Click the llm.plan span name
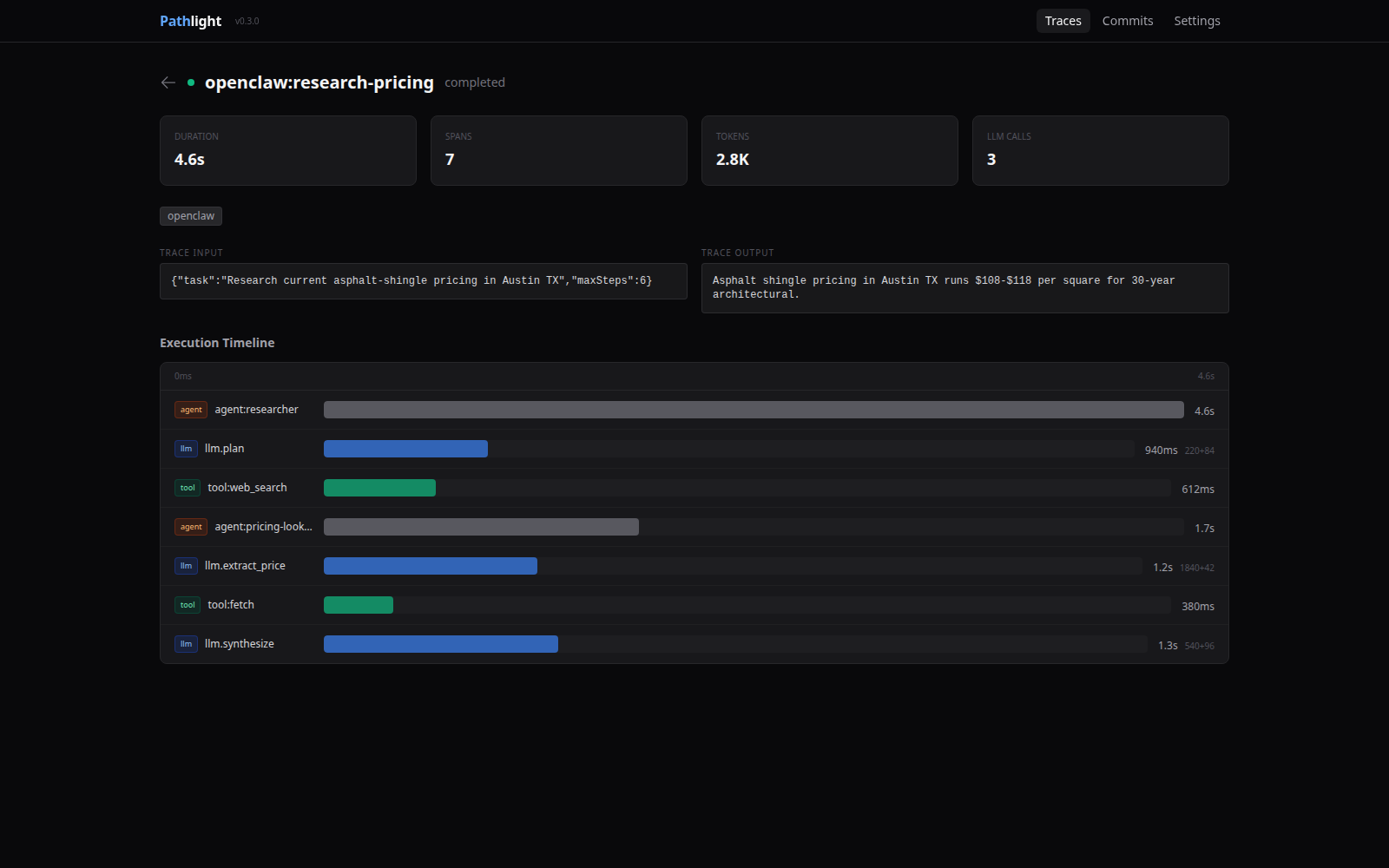The width and height of the screenshot is (1389, 868). pos(224,449)
